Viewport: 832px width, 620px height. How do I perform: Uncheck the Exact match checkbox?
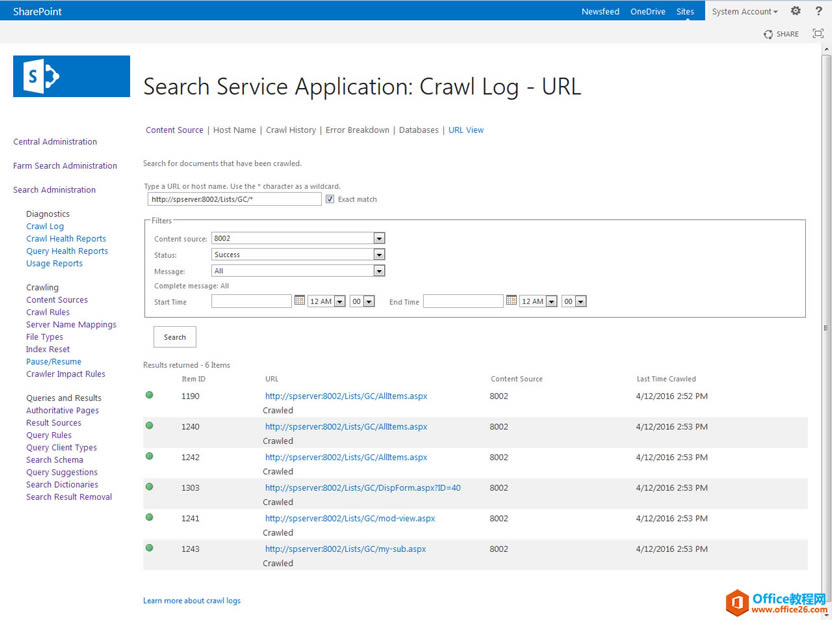coord(330,198)
